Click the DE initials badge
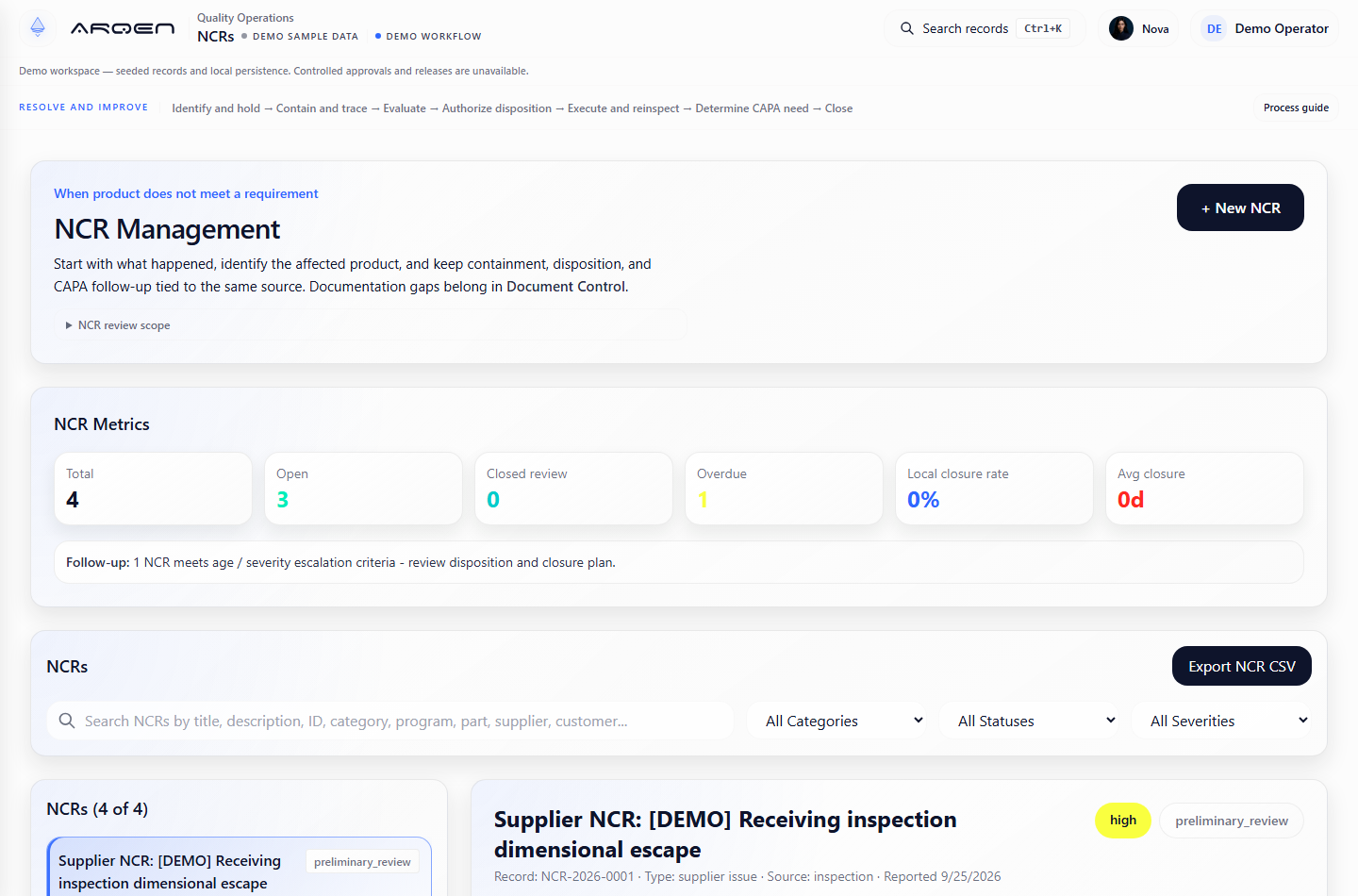This screenshot has width=1358, height=896. pyautogui.click(x=1215, y=28)
